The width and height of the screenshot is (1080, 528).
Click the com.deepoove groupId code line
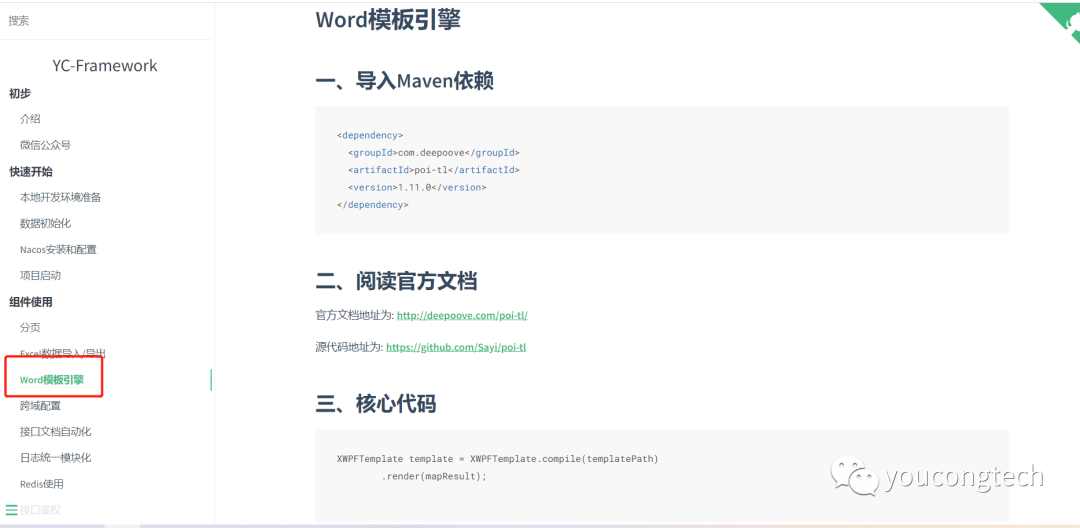tap(434, 153)
